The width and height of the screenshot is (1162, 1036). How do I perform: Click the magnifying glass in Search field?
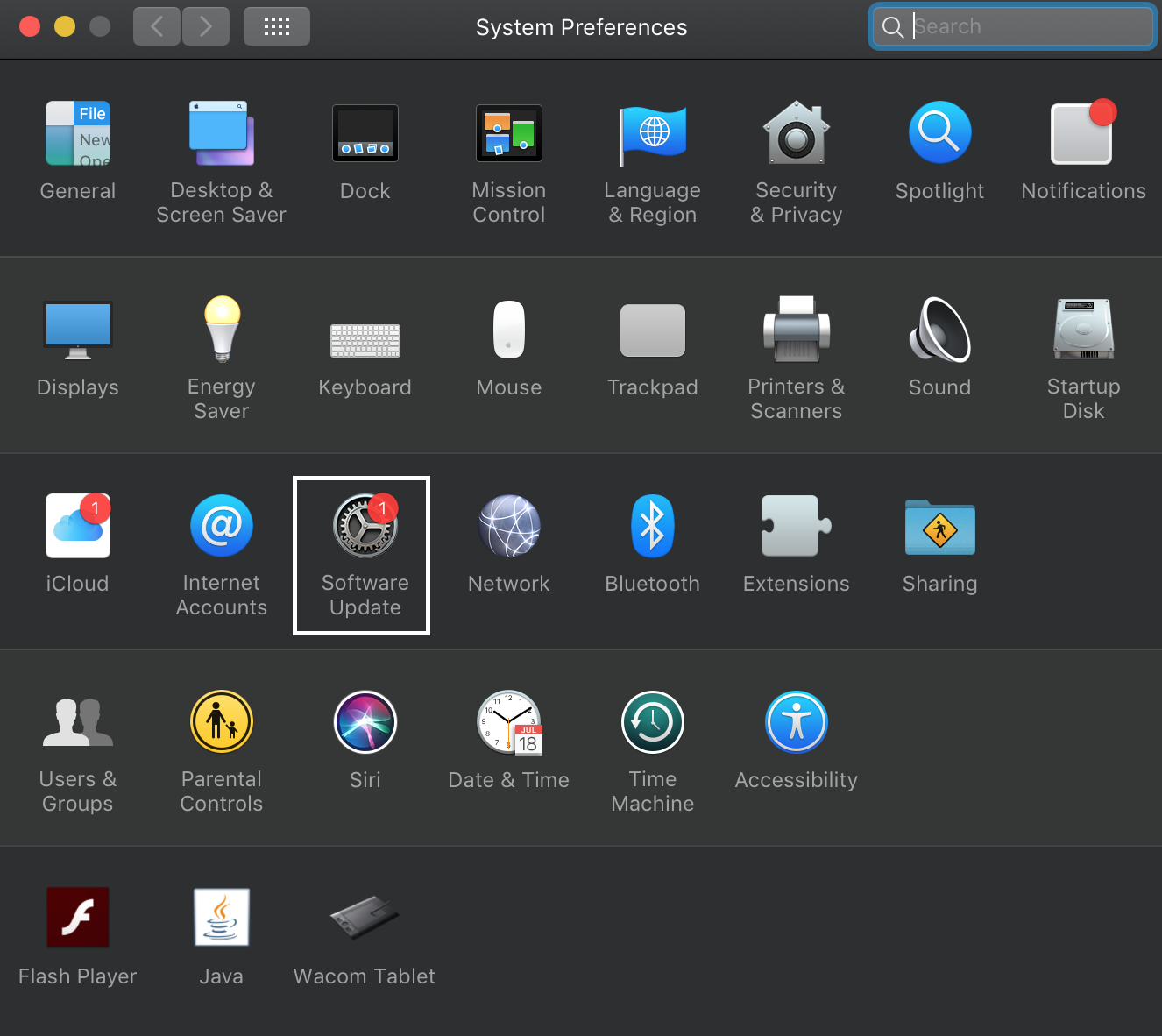coord(893,27)
